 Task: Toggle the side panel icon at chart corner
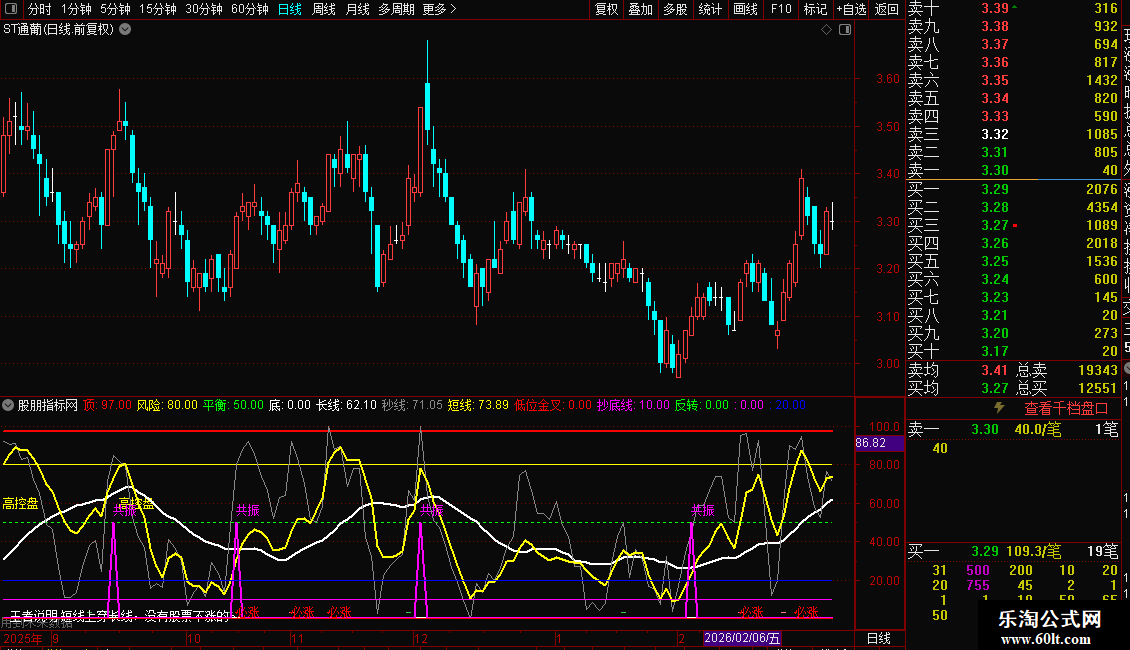point(845,30)
